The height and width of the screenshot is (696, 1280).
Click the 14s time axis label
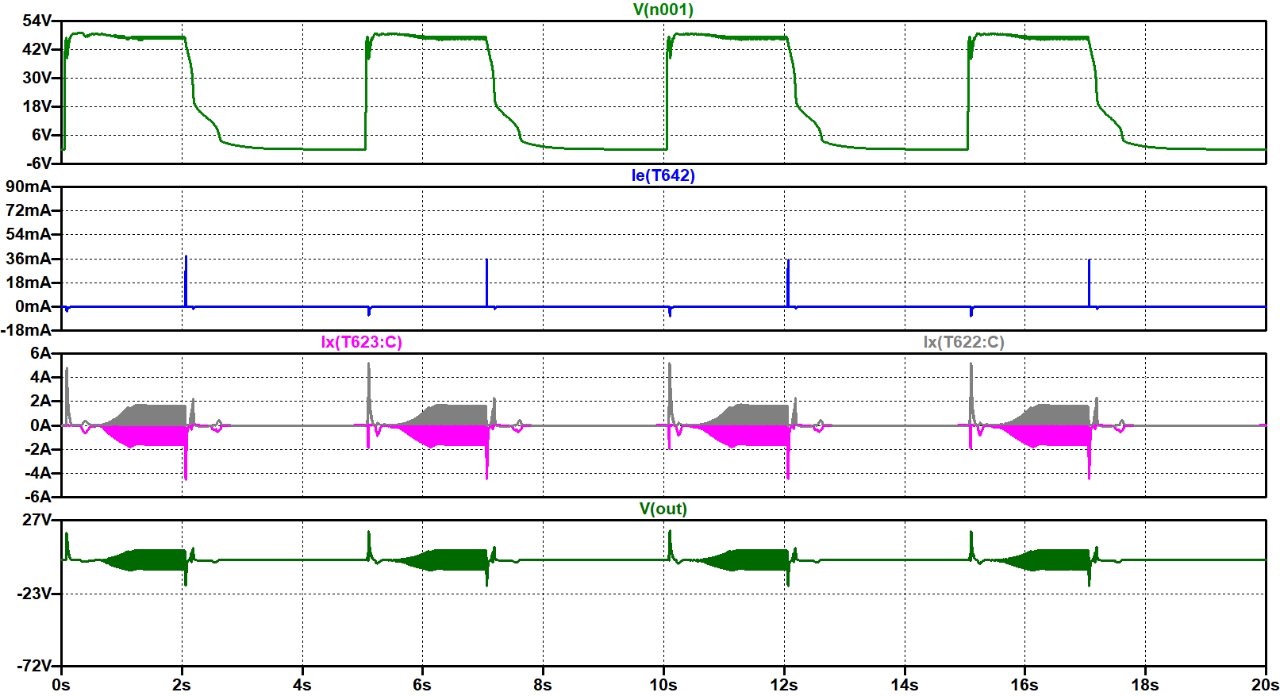tap(905, 685)
